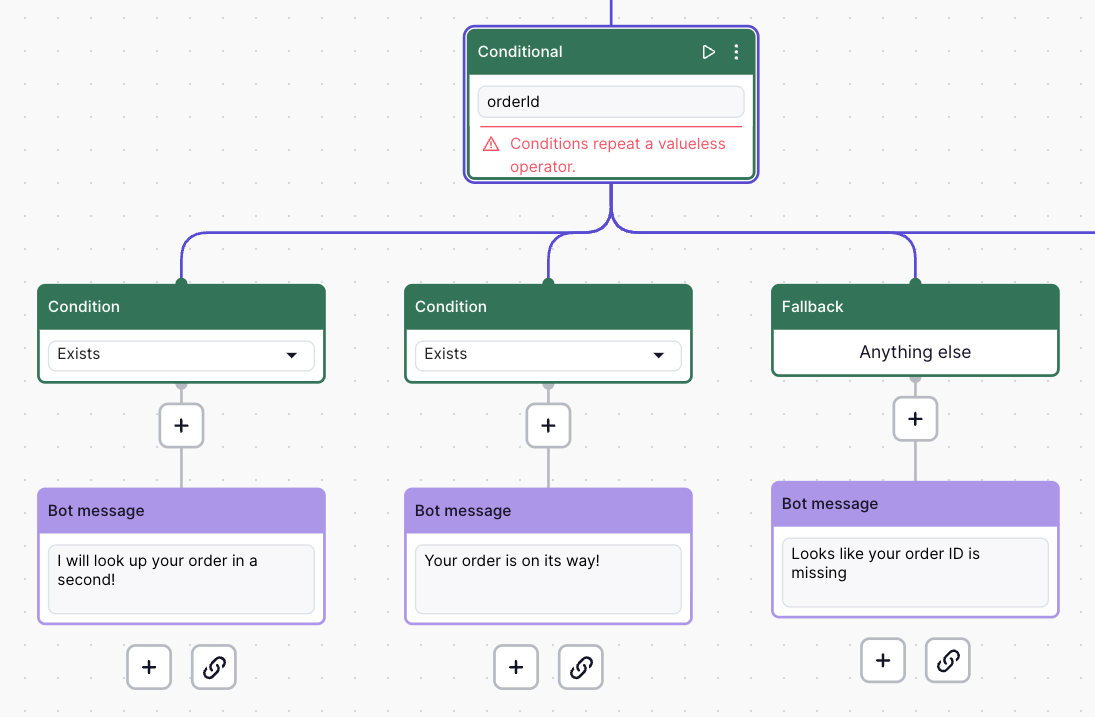Edit the "Looks like your order ID is missing" text
The height and width of the screenshot is (717, 1095).
click(915, 572)
